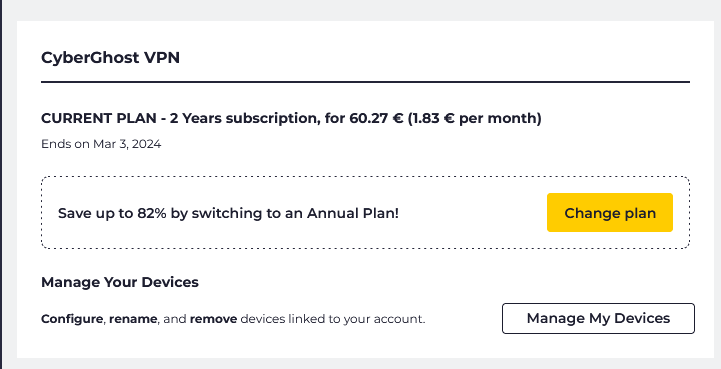Click the dark sidebar strip at window edge

(1, 184)
